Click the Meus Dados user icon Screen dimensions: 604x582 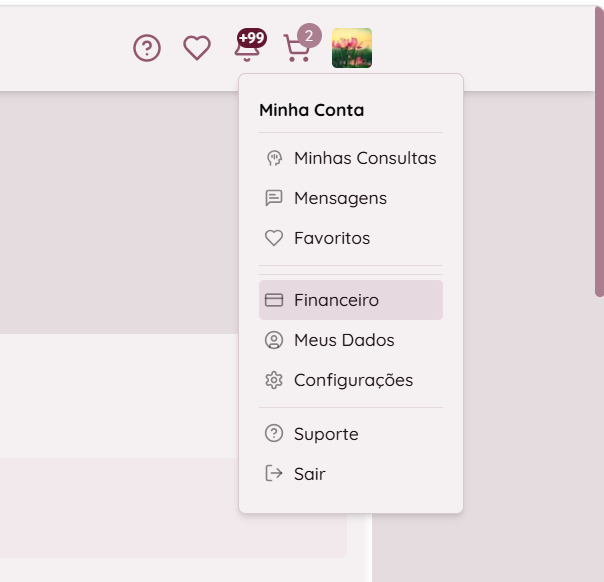tap(274, 340)
